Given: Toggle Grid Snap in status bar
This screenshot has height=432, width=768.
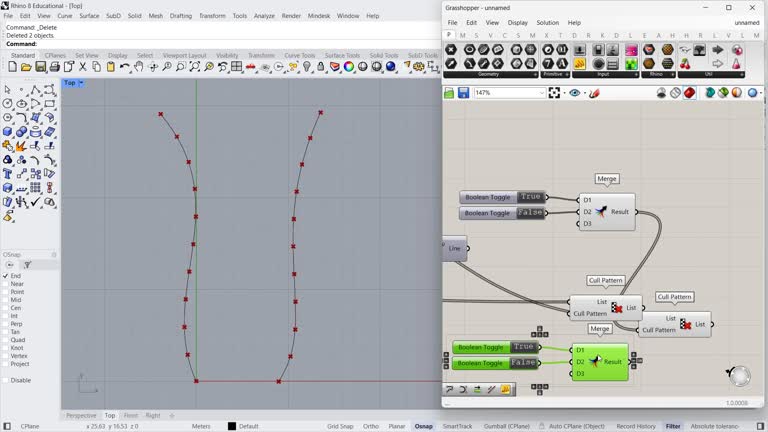Looking at the screenshot, I should click(x=340, y=426).
